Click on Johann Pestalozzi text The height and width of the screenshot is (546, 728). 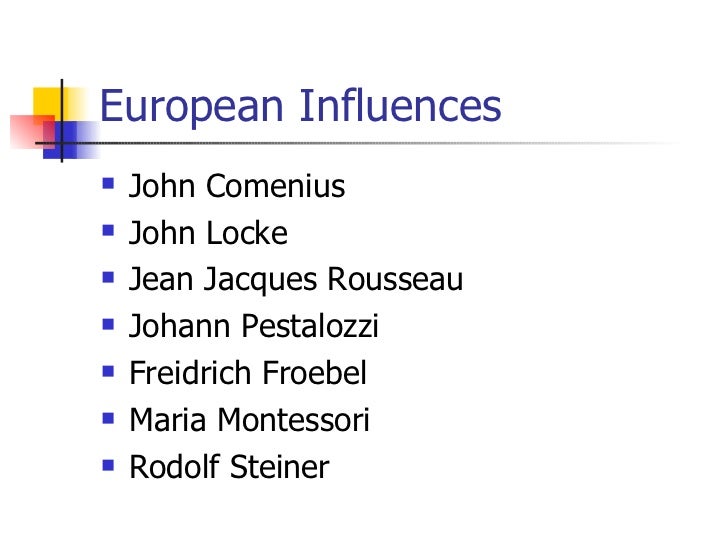[x=254, y=327]
